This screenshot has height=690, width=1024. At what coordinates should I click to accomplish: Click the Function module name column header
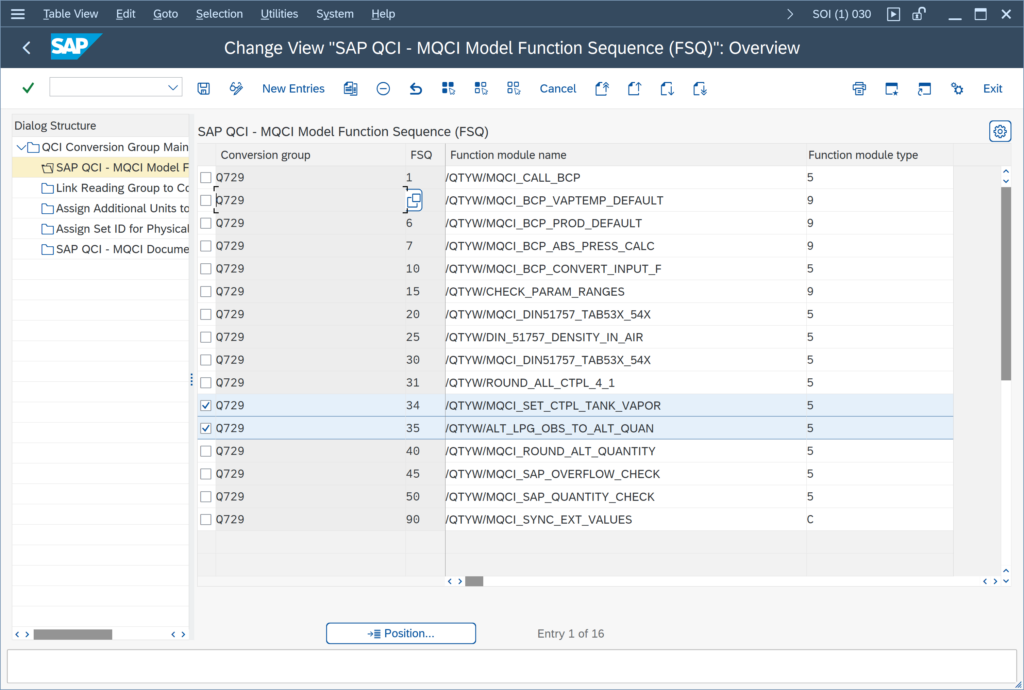point(626,155)
